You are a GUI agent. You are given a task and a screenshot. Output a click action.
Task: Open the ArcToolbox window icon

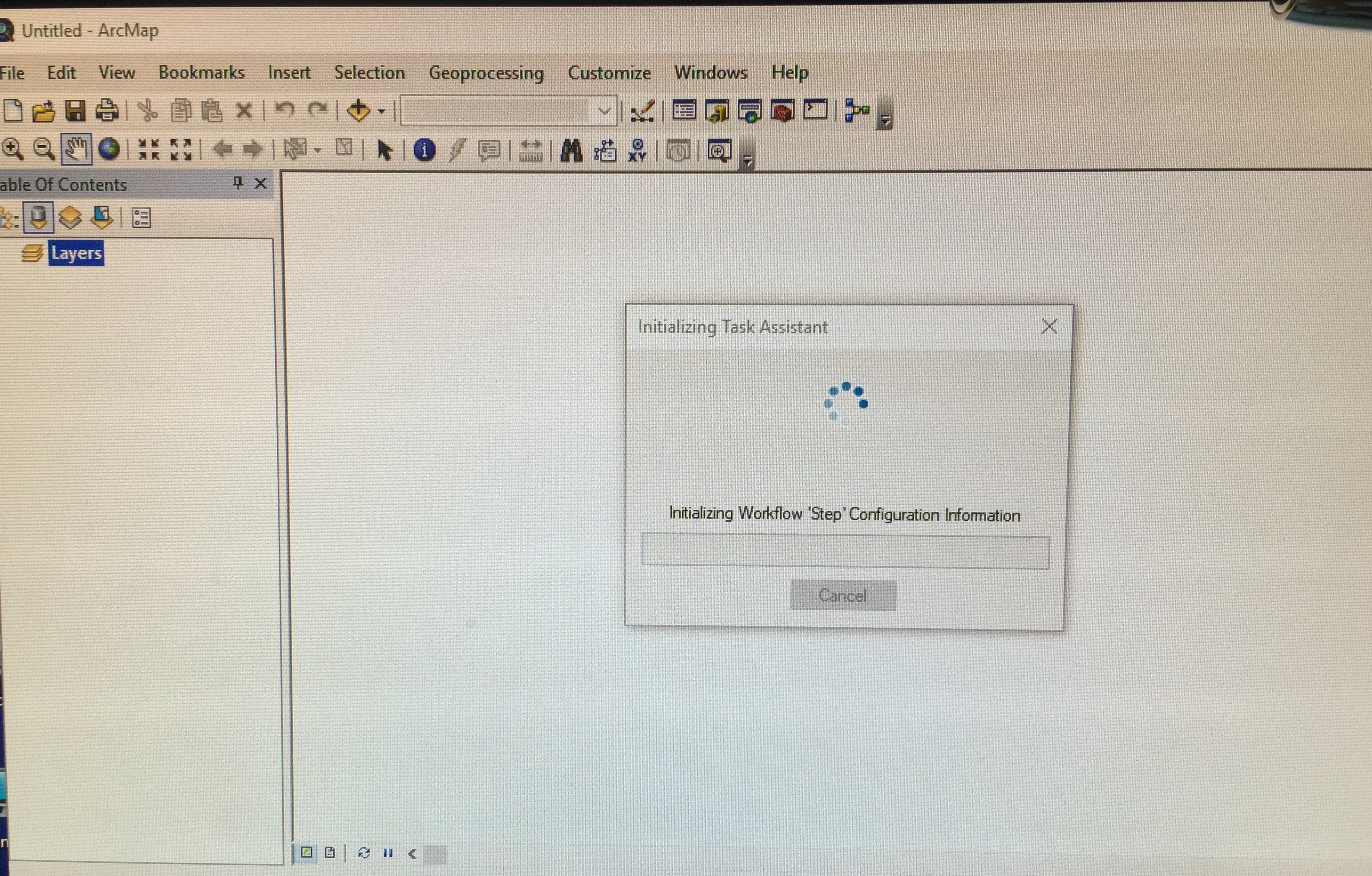783,110
